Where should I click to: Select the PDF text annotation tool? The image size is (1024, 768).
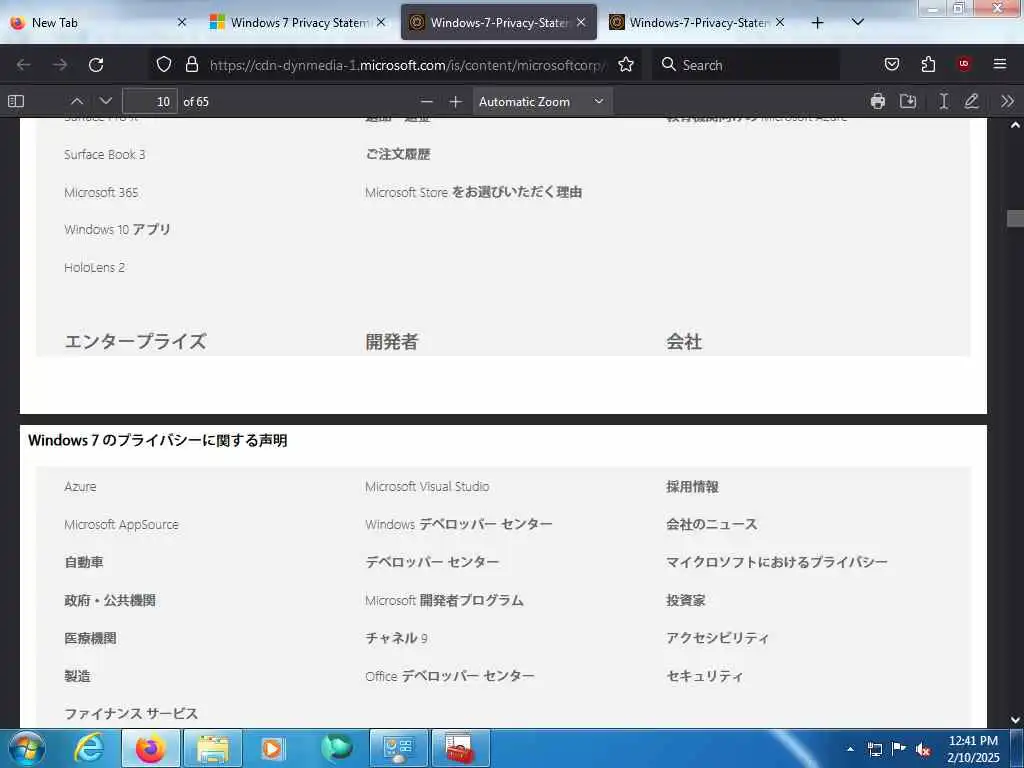point(944,101)
